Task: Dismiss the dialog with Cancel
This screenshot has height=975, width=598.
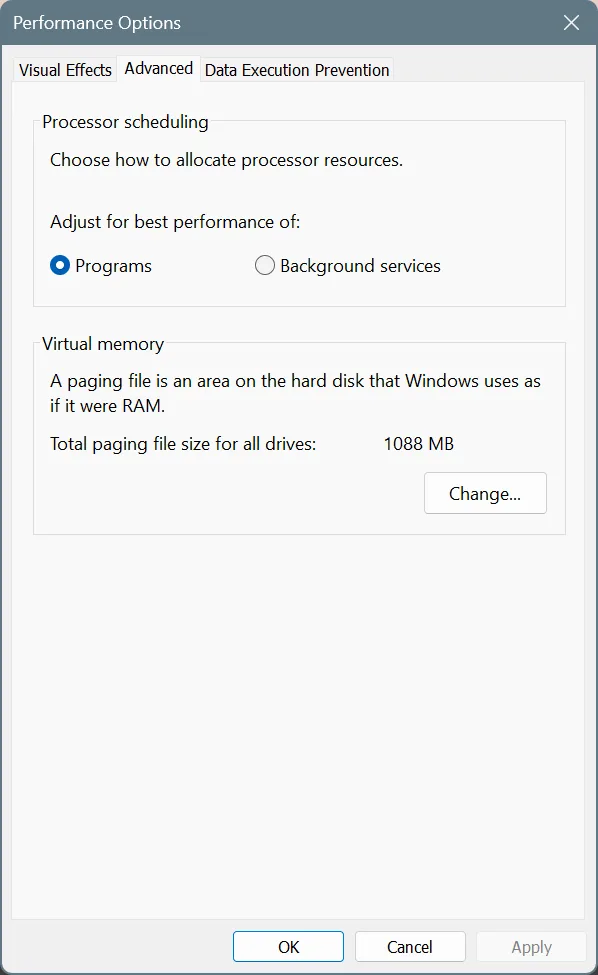Action: (410, 946)
